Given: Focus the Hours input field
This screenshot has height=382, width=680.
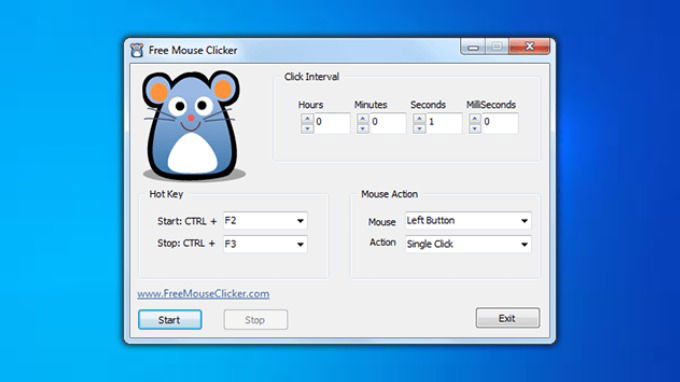Looking at the screenshot, I should point(331,123).
